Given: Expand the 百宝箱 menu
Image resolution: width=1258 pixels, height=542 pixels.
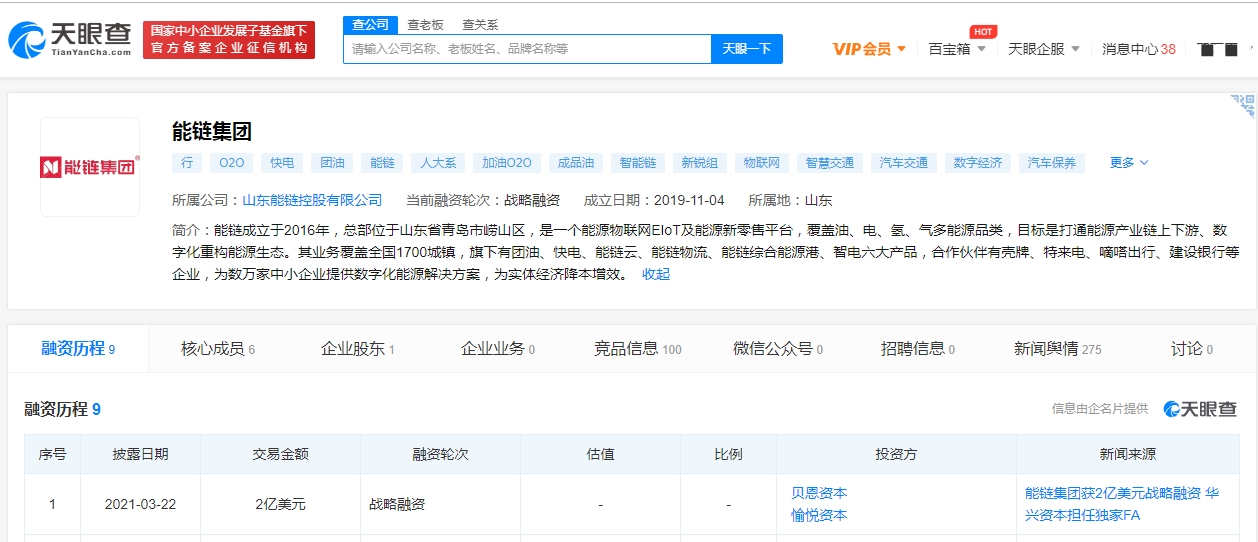Looking at the screenshot, I should point(957,48).
